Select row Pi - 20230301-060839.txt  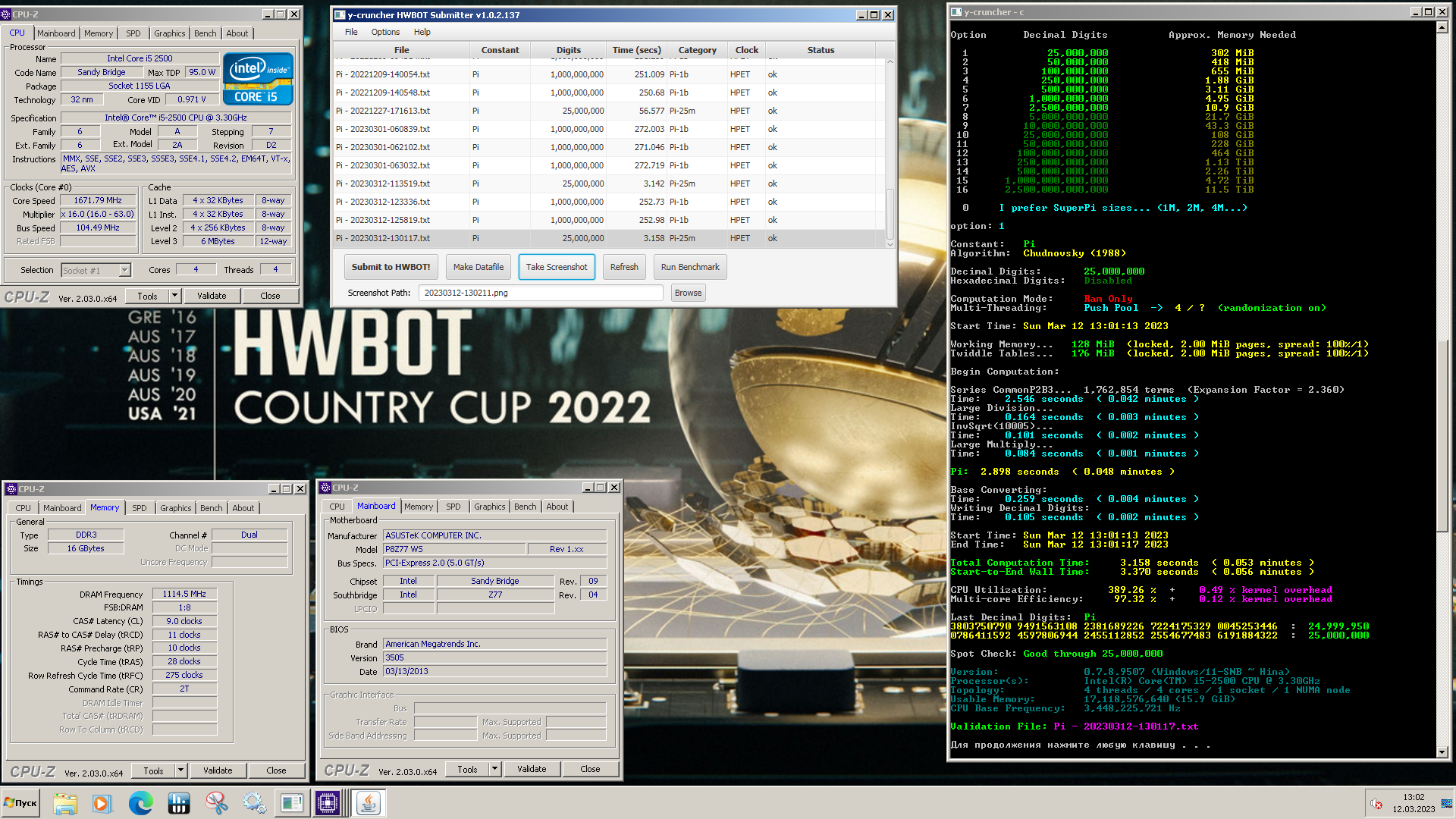point(609,129)
